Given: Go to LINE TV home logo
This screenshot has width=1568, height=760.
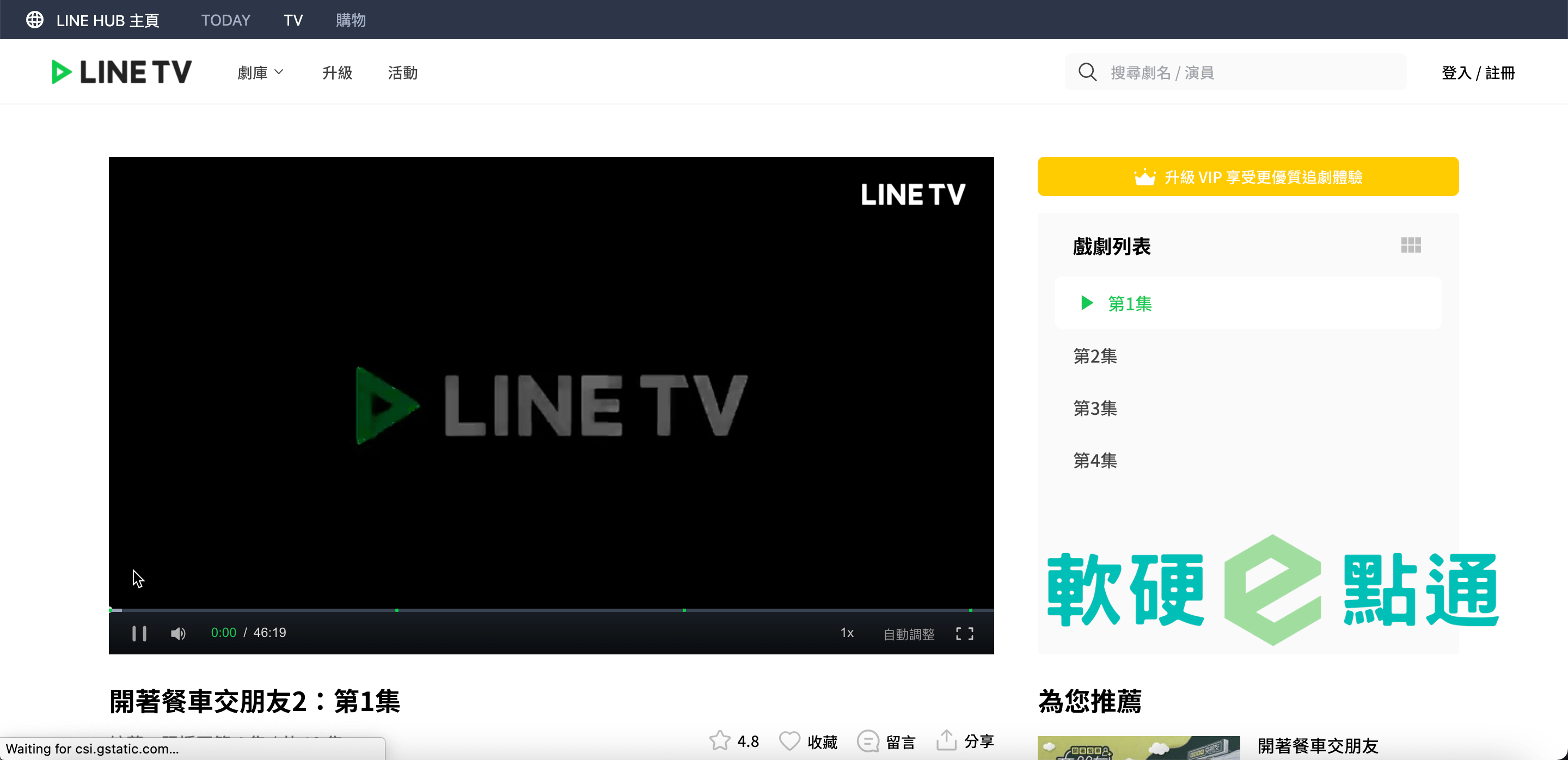Looking at the screenshot, I should [122, 72].
